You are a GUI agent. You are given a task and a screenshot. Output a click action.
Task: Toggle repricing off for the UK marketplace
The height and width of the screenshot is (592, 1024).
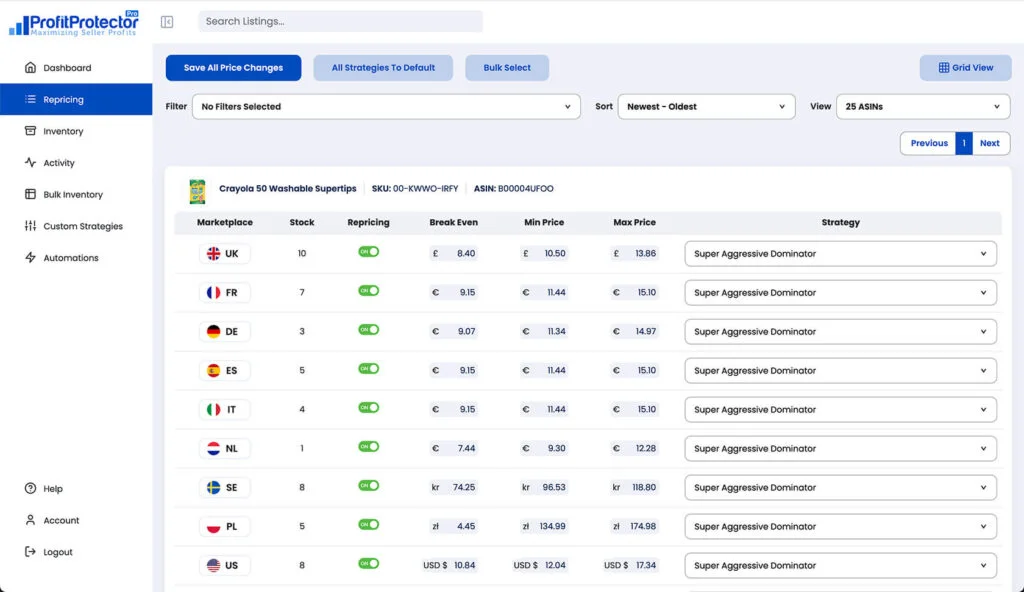pyautogui.click(x=368, y=253)
